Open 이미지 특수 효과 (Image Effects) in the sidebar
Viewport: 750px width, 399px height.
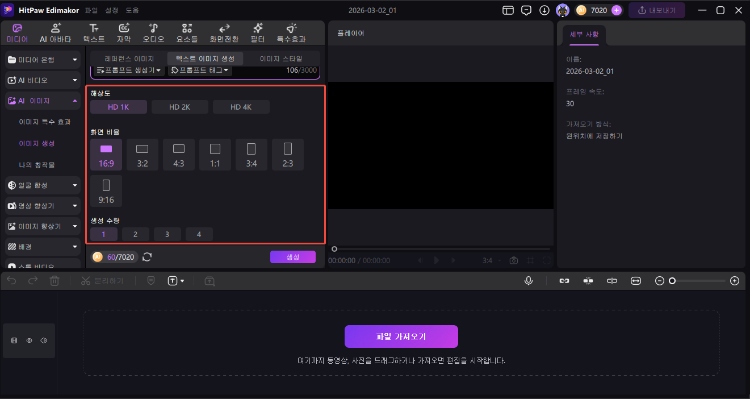click(x=44, y=122)
